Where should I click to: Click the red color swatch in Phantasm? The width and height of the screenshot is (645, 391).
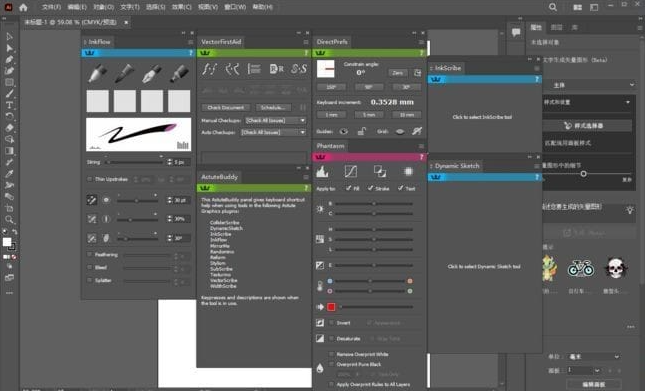pos(331,307)
